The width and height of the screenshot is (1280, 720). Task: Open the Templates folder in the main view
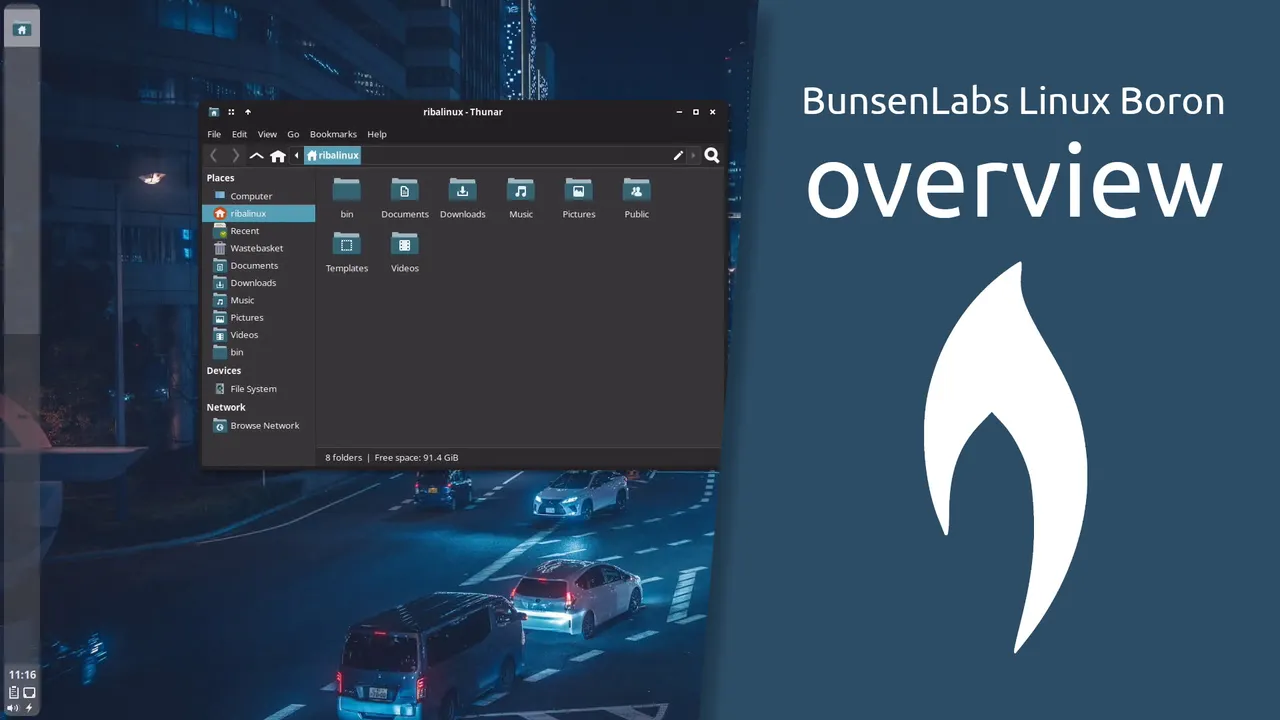(x=347, y=252)
